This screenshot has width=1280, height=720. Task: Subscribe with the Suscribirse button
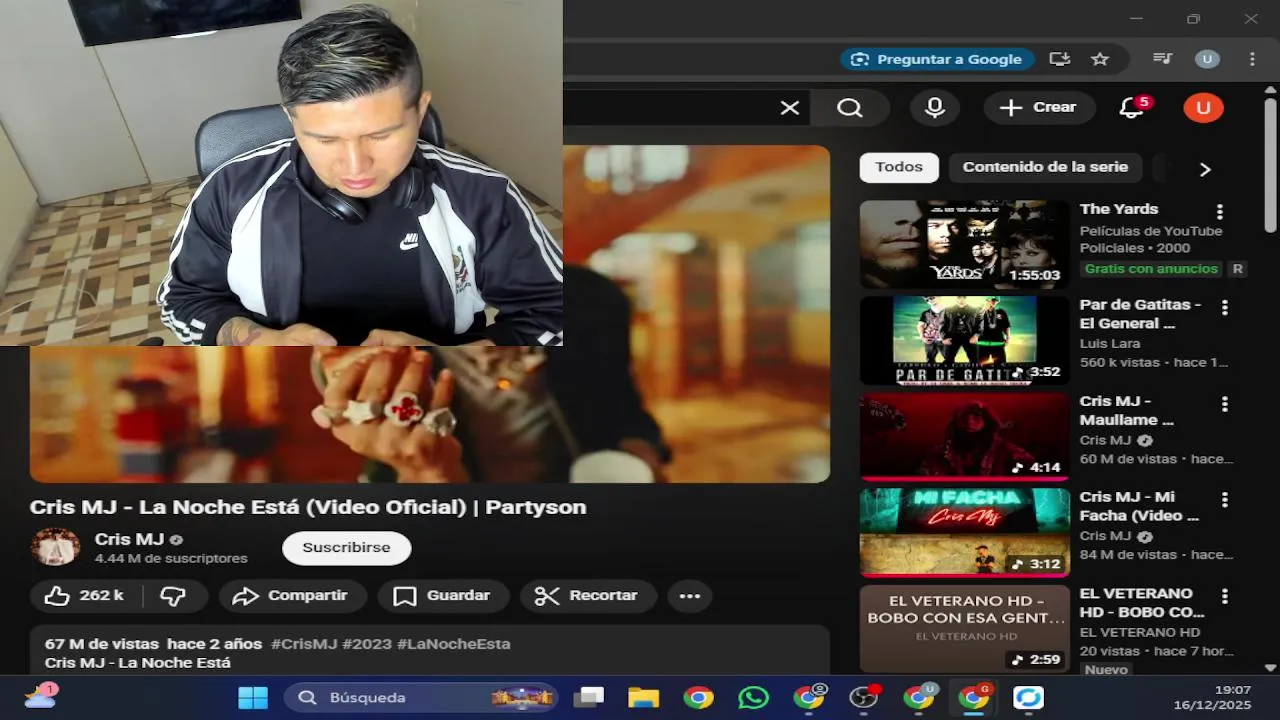(346, 548)
